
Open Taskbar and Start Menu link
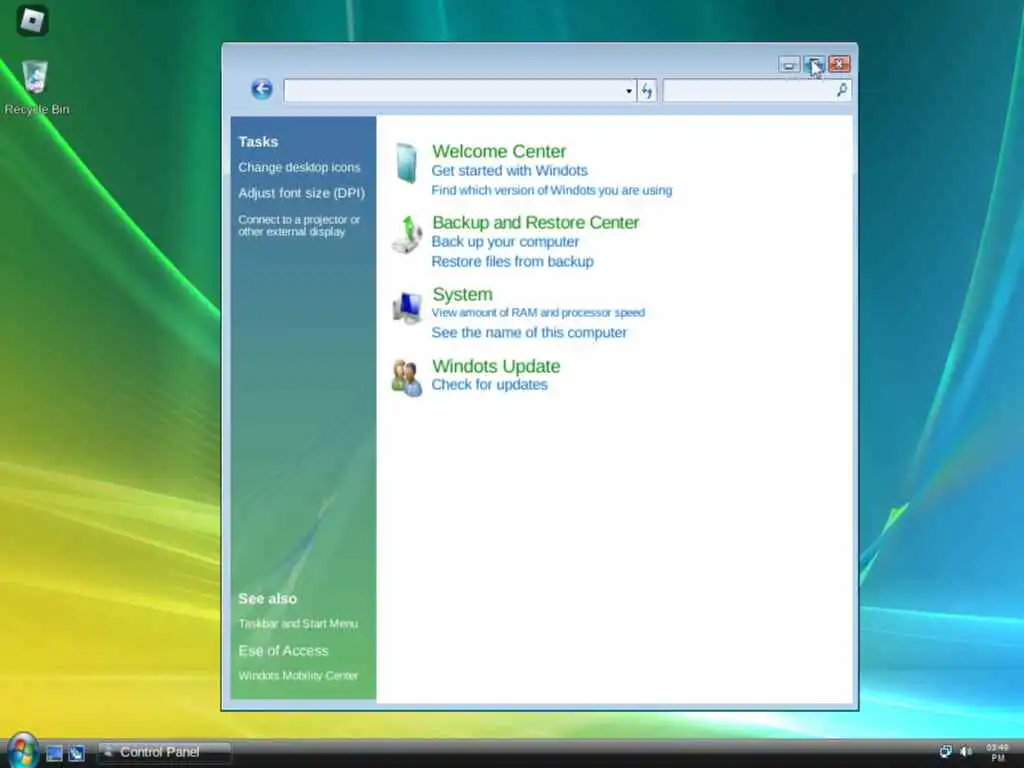click(298, 624)
